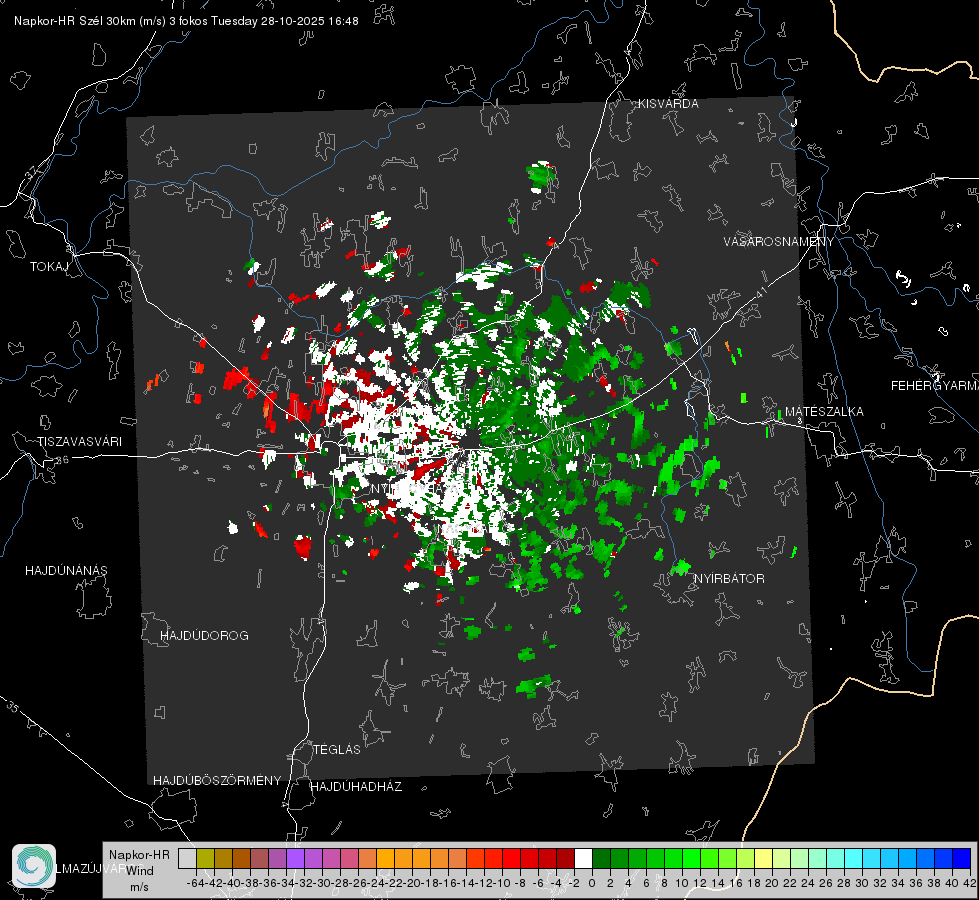This screenshot has width=979, height=900.
Task: Click the 'Napkor-HR' legend title
Action: pyautogui.click(x=139, y=855)
